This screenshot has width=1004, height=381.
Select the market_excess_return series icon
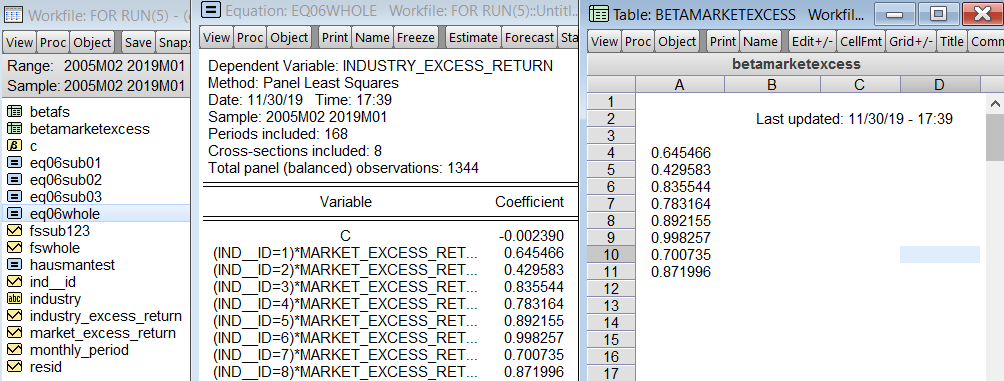(x=13, y=333)
